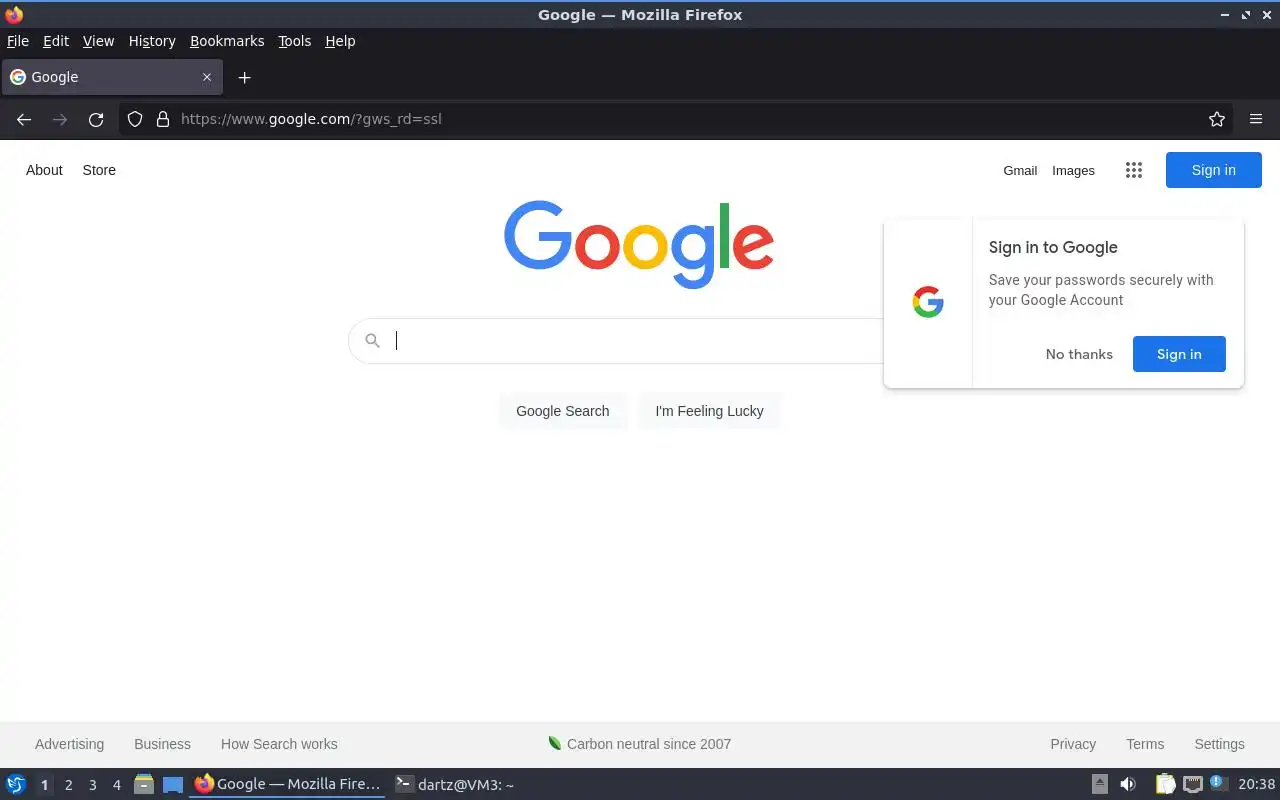Open the LXQt start menu icon
The height and width of the screenshot is (800, 1280).
coord(16,784)
